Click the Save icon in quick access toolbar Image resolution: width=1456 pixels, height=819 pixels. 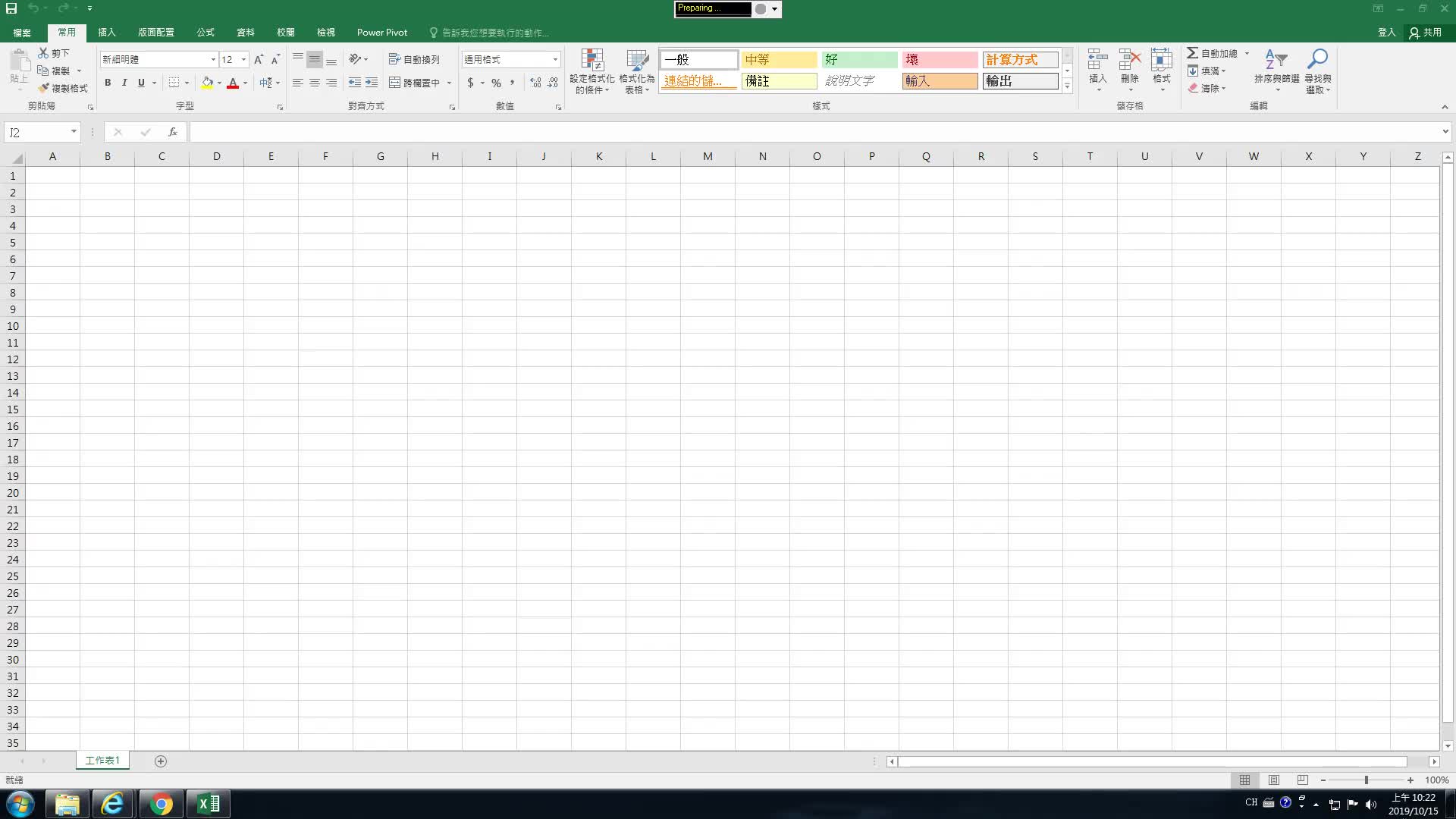11,8
